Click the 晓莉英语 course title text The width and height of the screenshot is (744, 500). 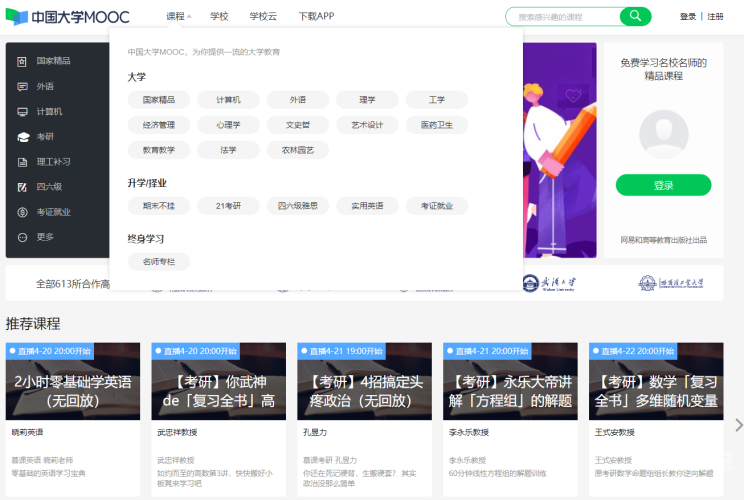click(x=28, y=432)
